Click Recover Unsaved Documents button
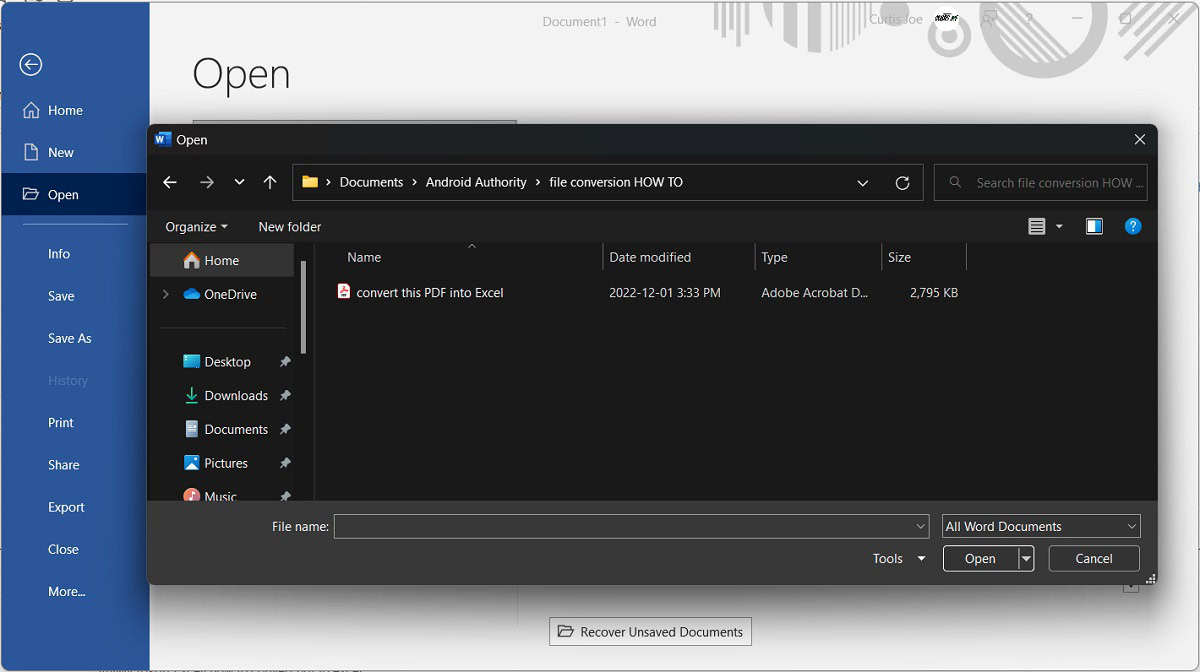 650,632
